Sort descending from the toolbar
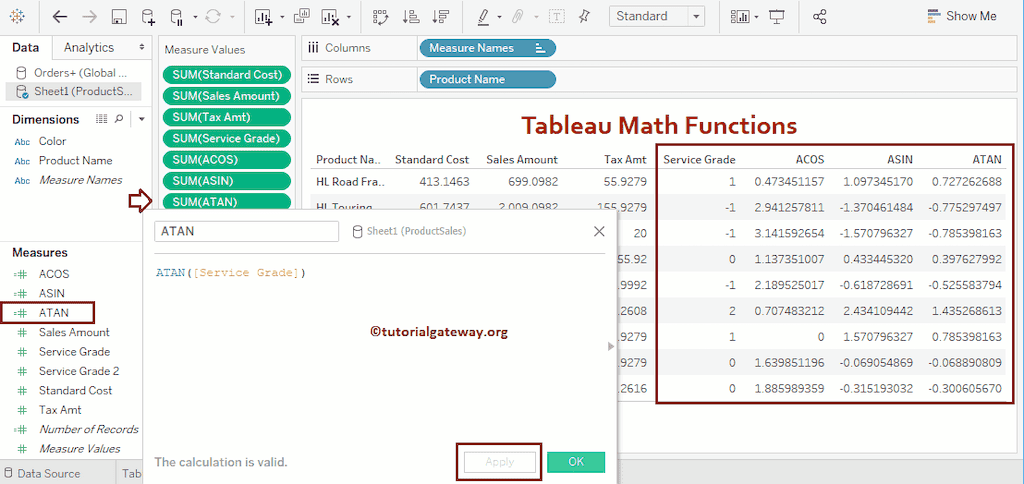 click(x=441, y=17)
